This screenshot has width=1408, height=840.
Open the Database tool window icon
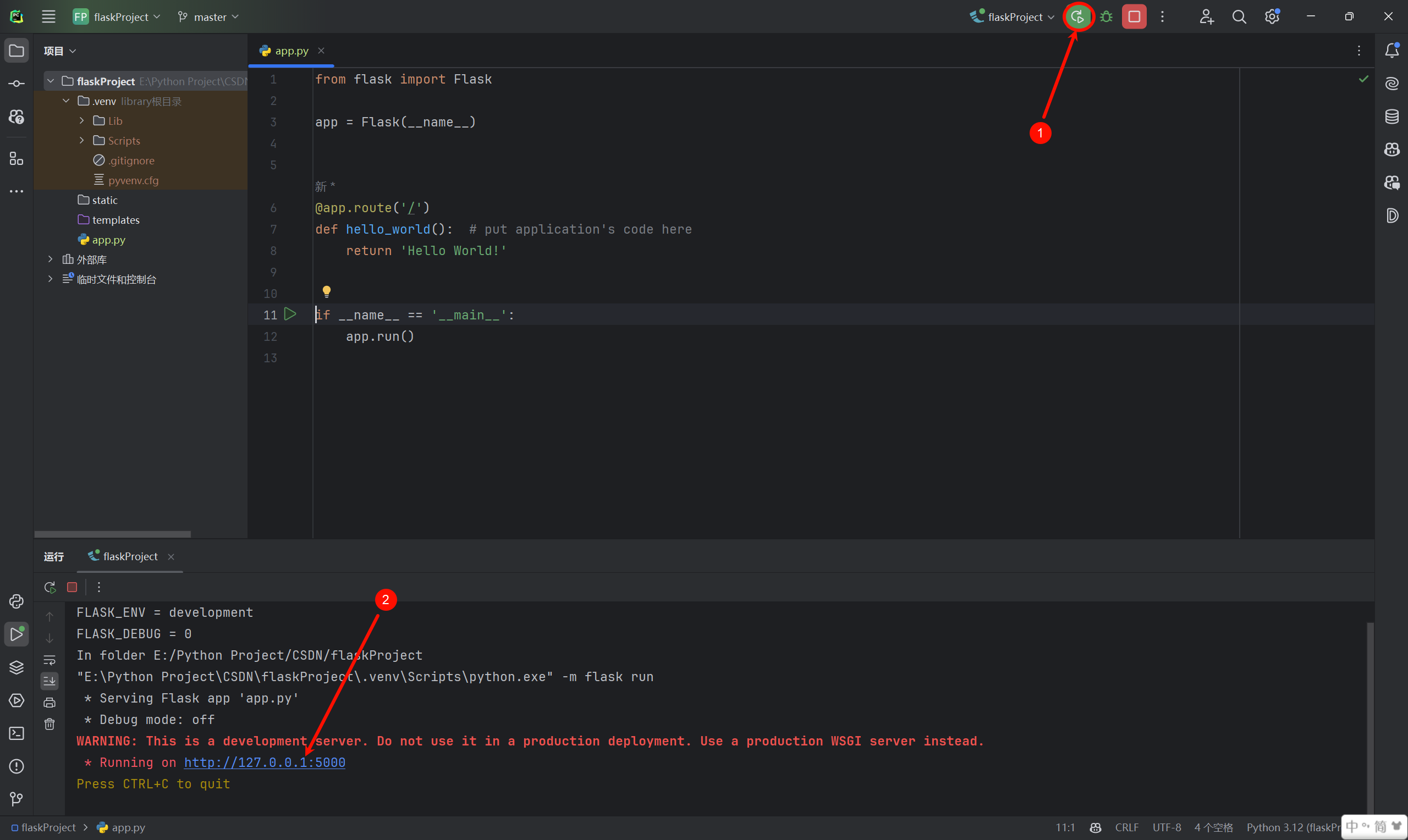[1391, 117]
